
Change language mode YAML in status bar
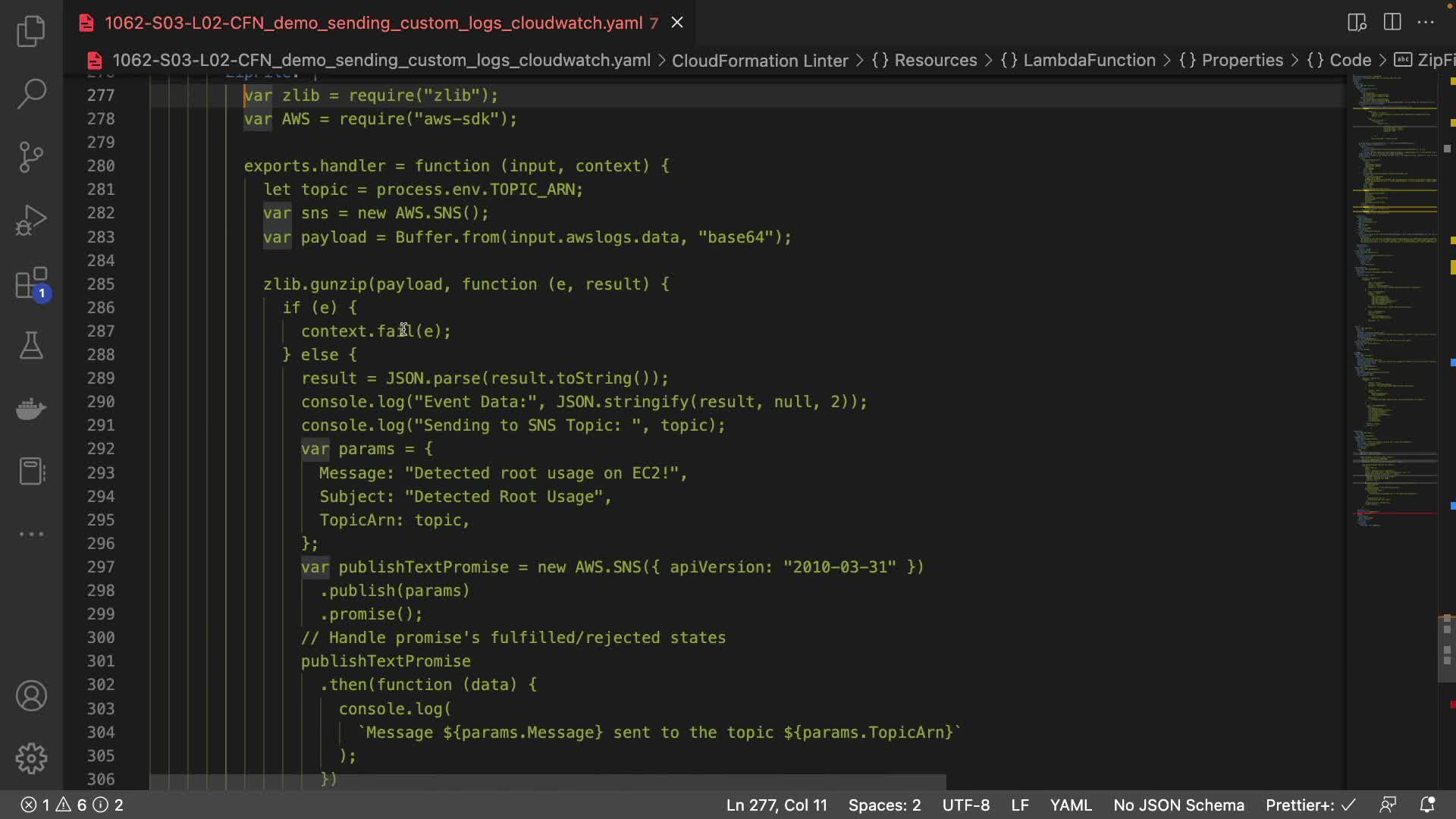1070,805
